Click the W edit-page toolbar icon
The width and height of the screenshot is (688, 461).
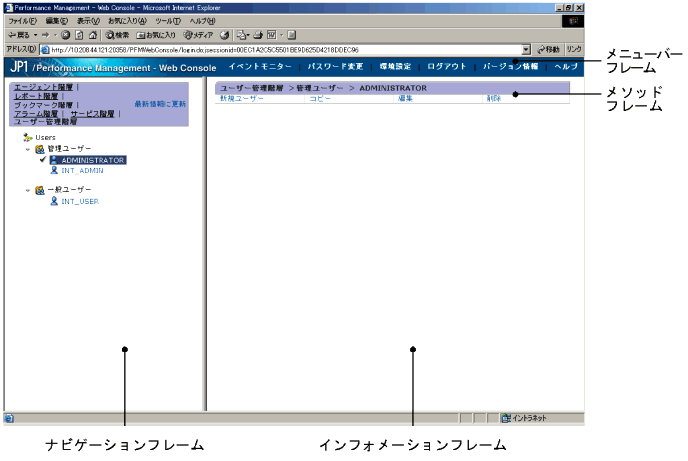click(272, 35)
